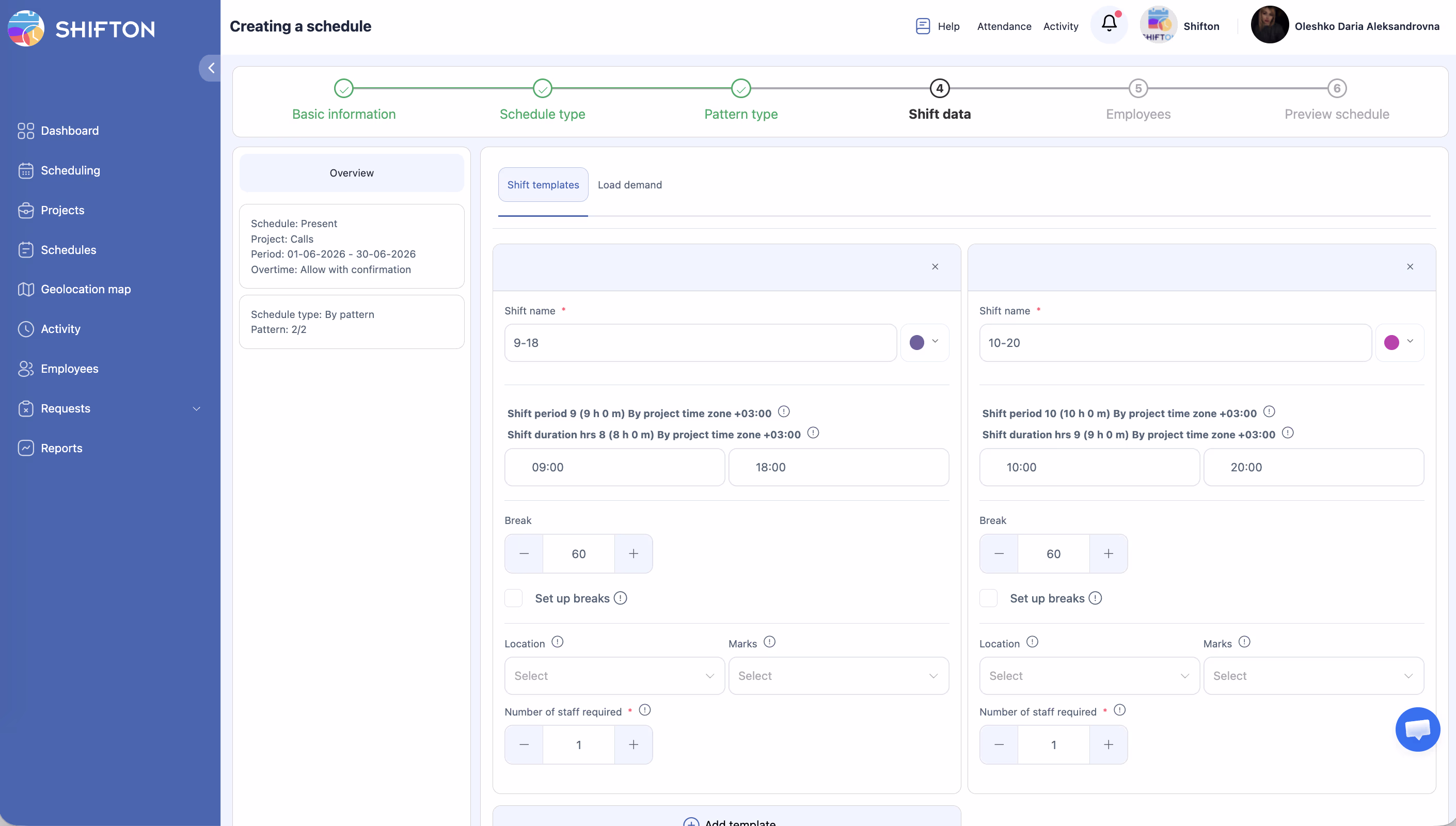Increase break minutes for 10-20 shift

coord(1107,554)
